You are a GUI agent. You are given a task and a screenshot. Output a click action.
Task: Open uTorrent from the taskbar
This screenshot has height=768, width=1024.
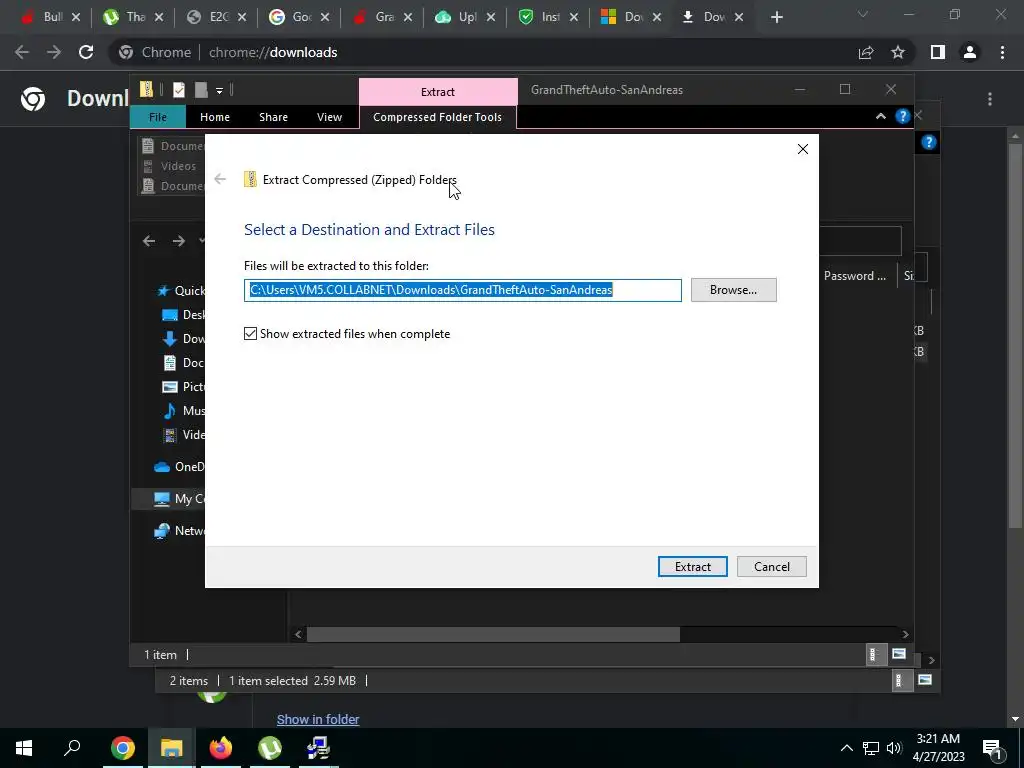(269, 748)
